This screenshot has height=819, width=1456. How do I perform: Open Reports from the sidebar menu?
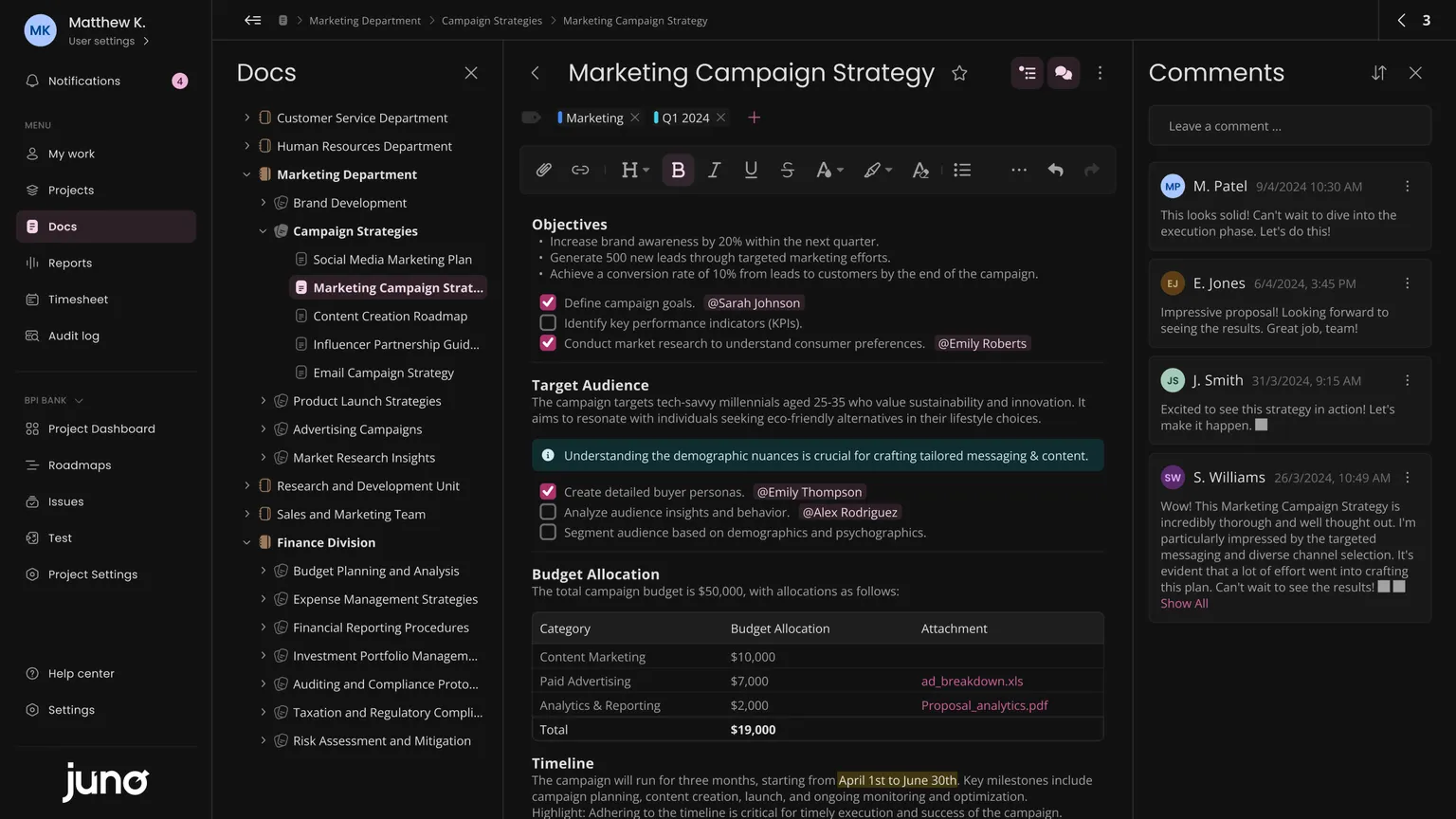pos(70,263)
